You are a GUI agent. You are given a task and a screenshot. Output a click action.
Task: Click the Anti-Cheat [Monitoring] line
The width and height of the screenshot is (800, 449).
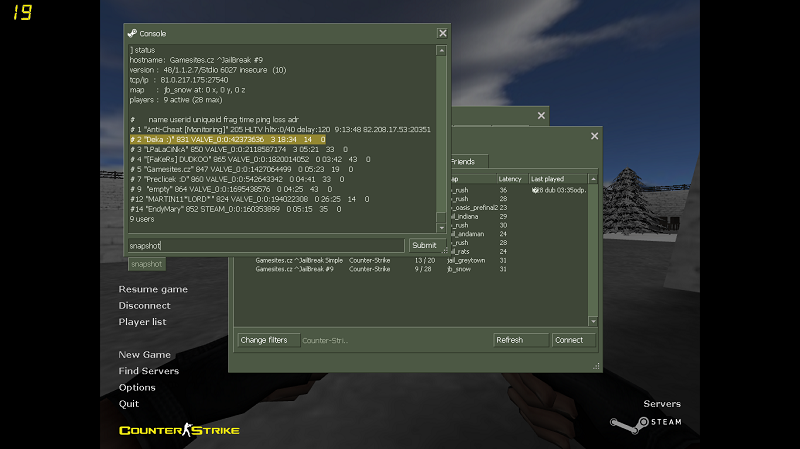(x=280, y=130)
